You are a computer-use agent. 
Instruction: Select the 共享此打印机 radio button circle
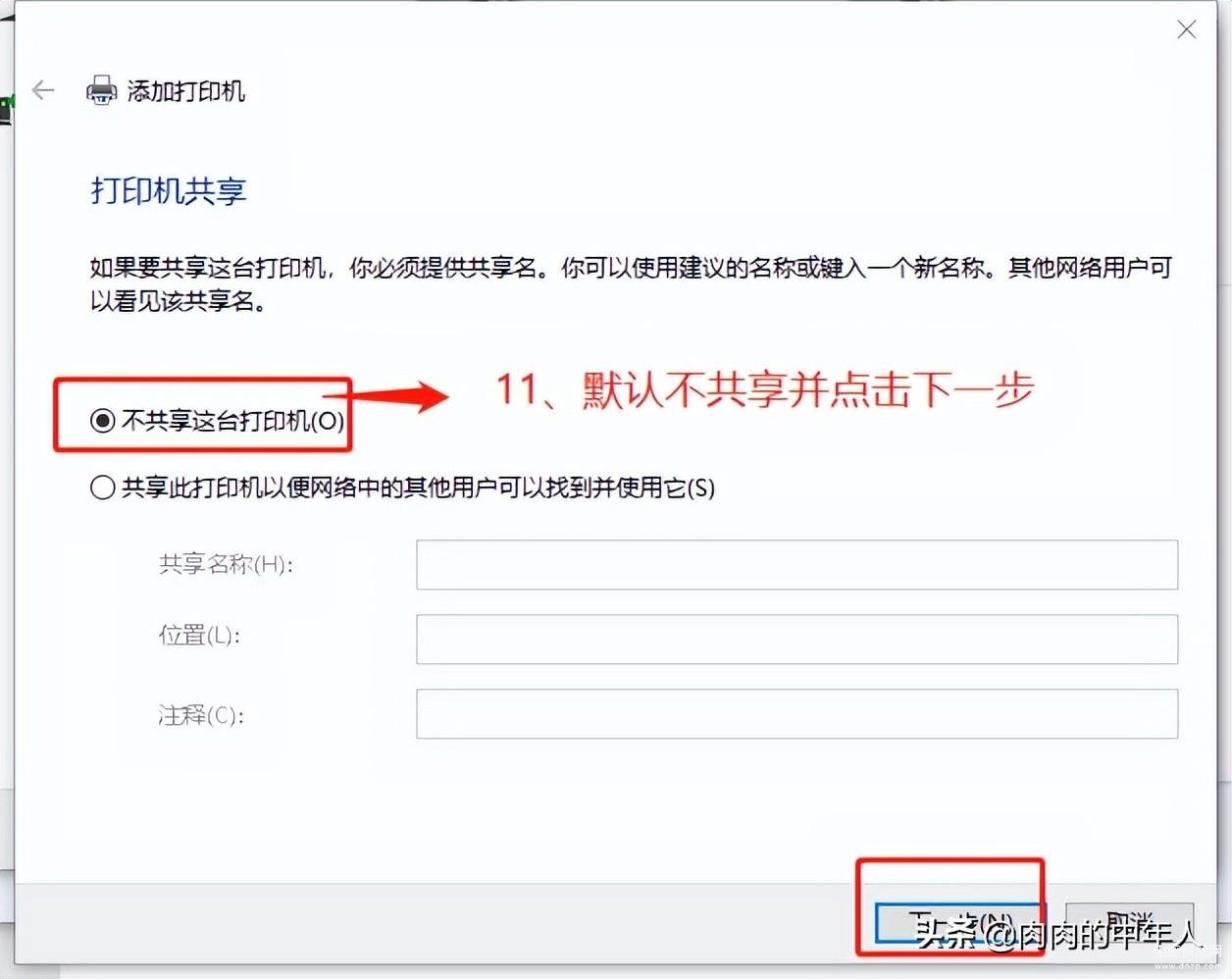(x=102, y=488)
